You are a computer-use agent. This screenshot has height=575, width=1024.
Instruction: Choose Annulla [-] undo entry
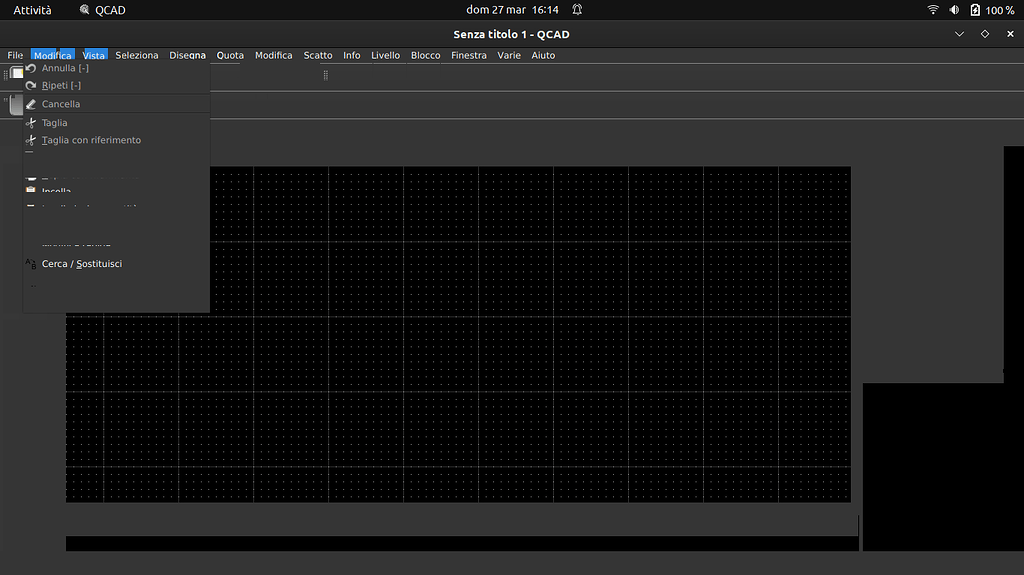(116, 68)
